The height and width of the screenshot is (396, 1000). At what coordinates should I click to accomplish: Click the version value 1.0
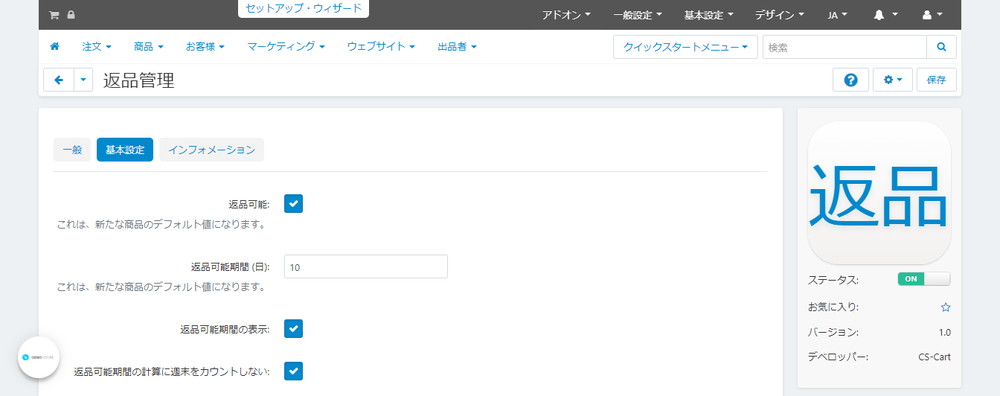pos(945,332)
